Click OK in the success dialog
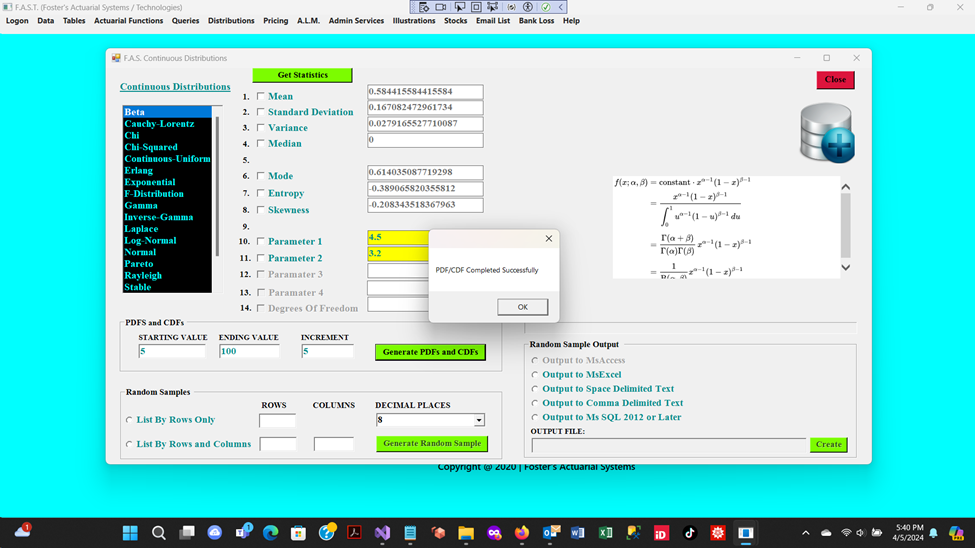 coord(522,307)
